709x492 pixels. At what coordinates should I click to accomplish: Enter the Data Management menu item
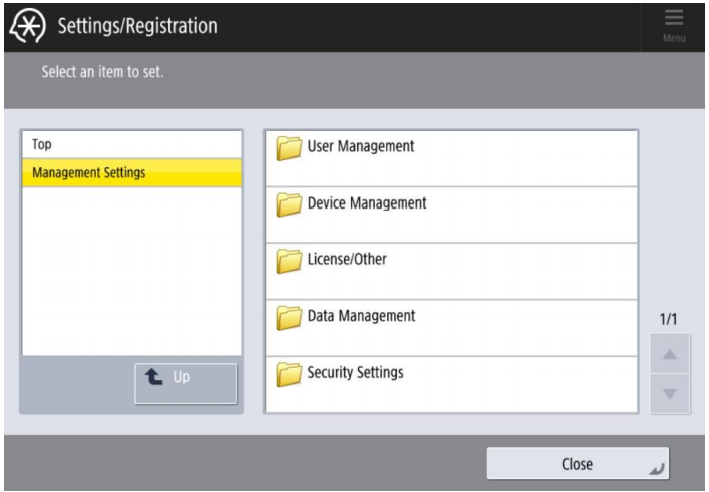(x=450, y=327)
